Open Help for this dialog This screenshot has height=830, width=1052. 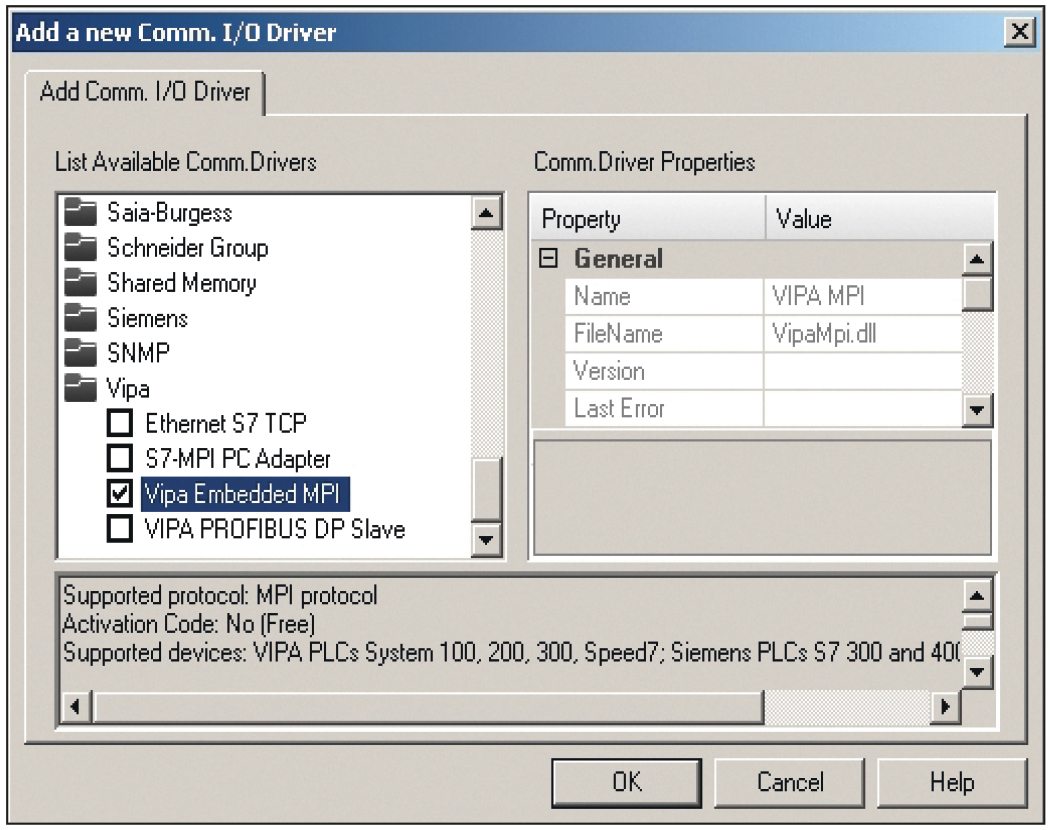(x=952, y=782)
